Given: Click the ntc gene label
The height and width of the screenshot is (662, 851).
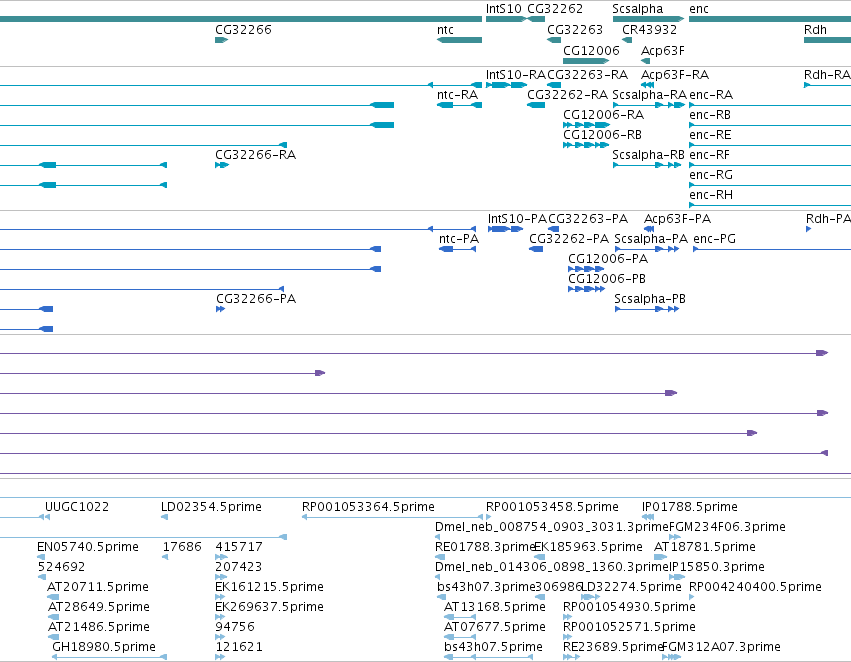Looking at the screenshot, I should tap(445, 30).
